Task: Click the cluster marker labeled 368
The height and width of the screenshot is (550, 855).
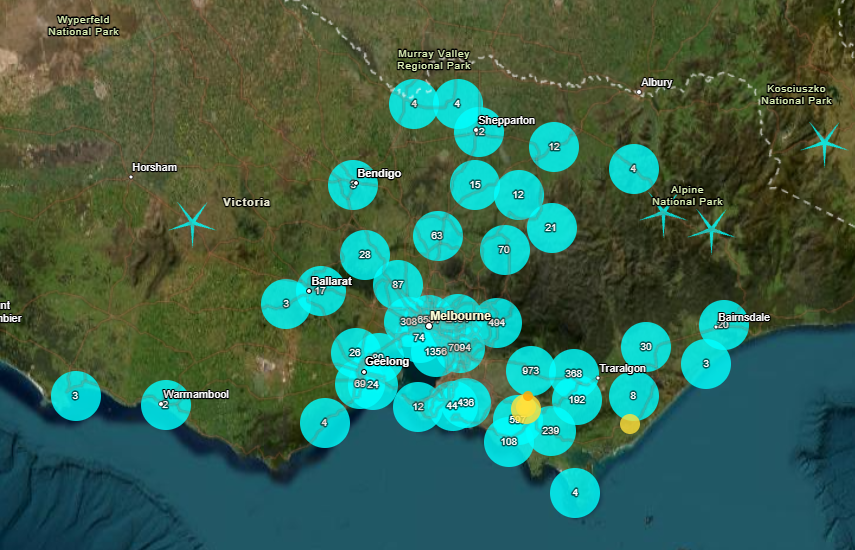Action: pos(574,373)
